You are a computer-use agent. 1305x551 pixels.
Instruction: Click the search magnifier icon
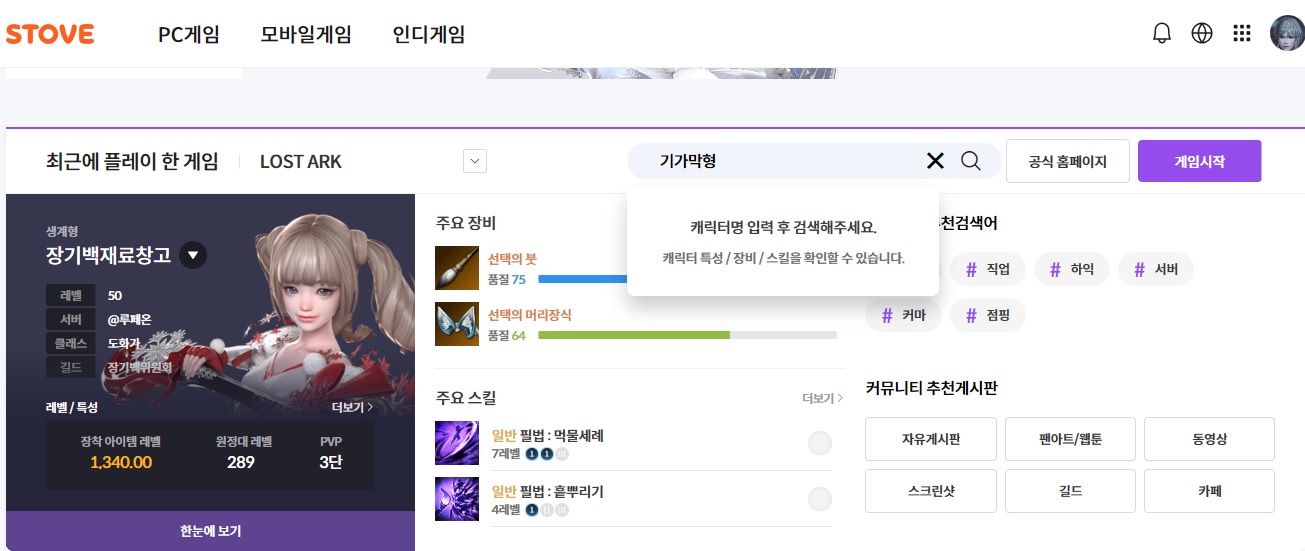pyautogui.click(x=970, y=161)
